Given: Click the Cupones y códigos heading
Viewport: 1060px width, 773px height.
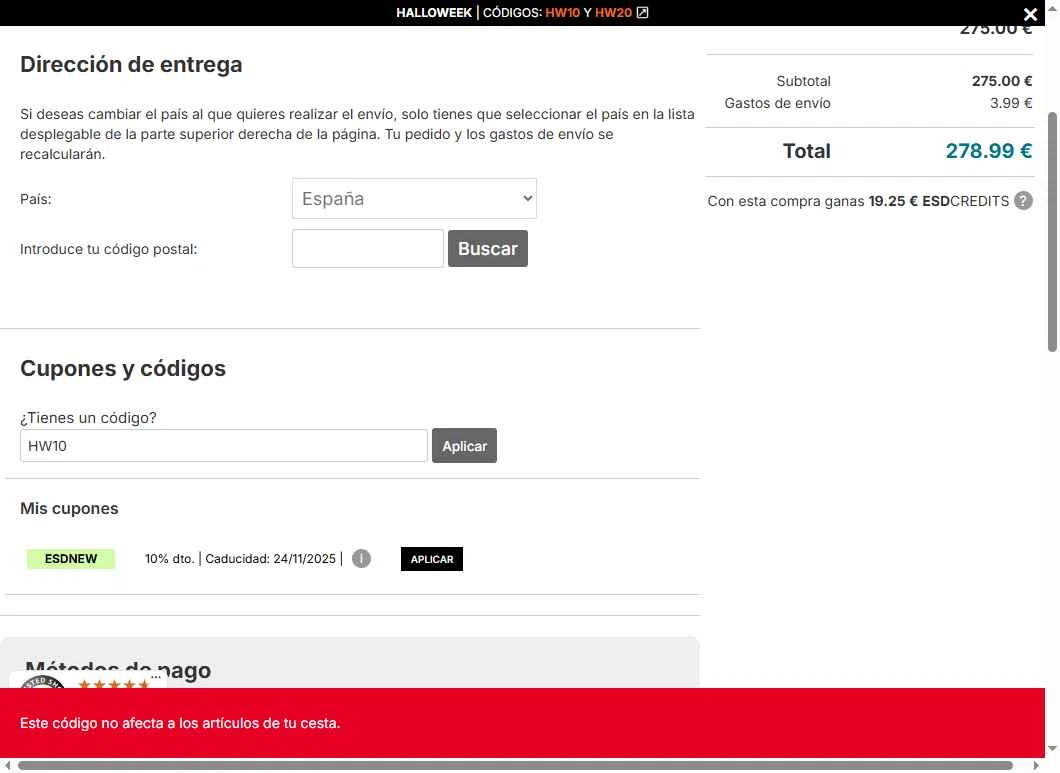Looking at the screenshot, I should click(123, 369).
